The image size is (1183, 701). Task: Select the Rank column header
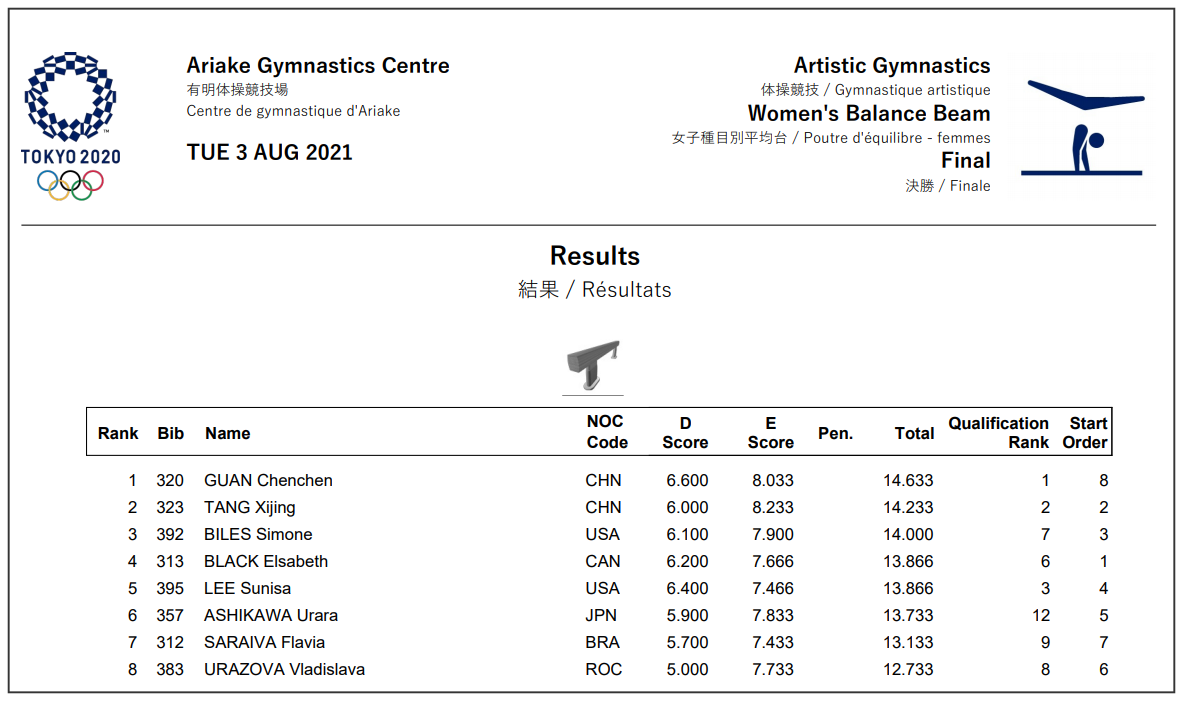118,433
